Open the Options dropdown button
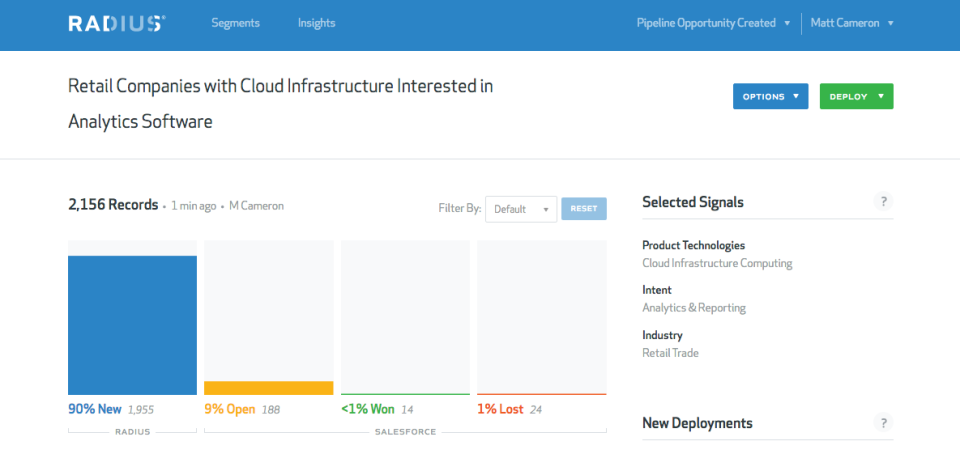The height and width of the screenshot is (454, 960). (770, 96)
